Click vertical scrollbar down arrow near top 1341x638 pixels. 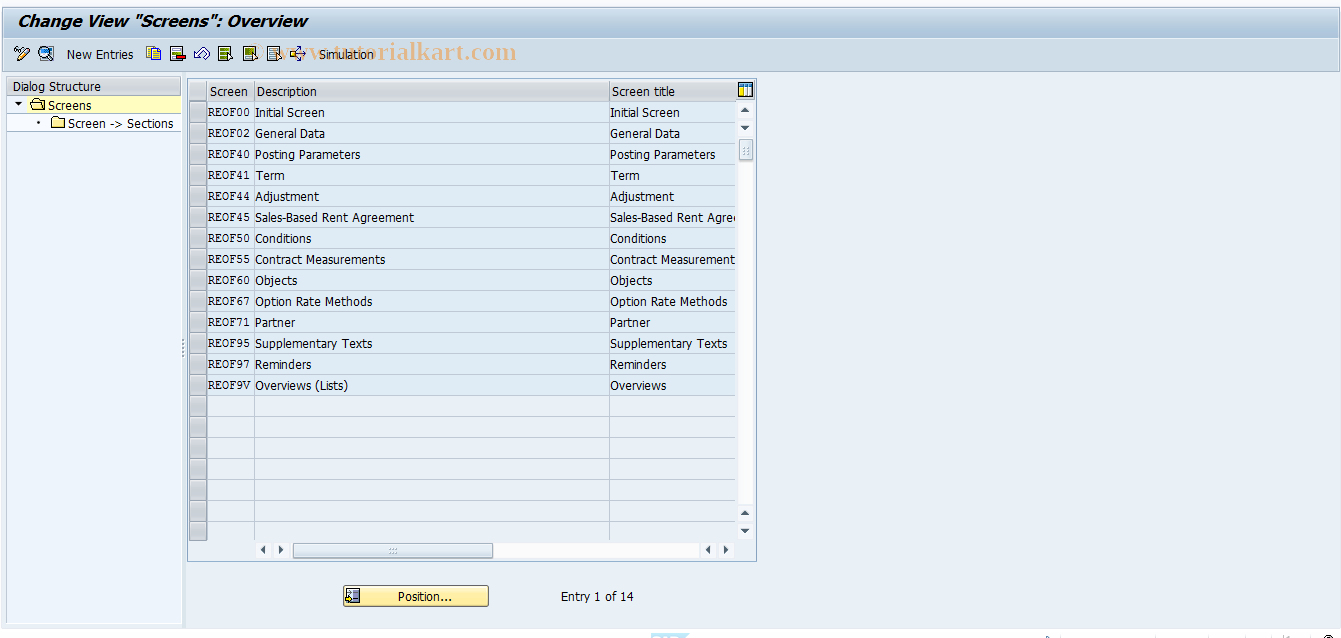click(745, 128)
